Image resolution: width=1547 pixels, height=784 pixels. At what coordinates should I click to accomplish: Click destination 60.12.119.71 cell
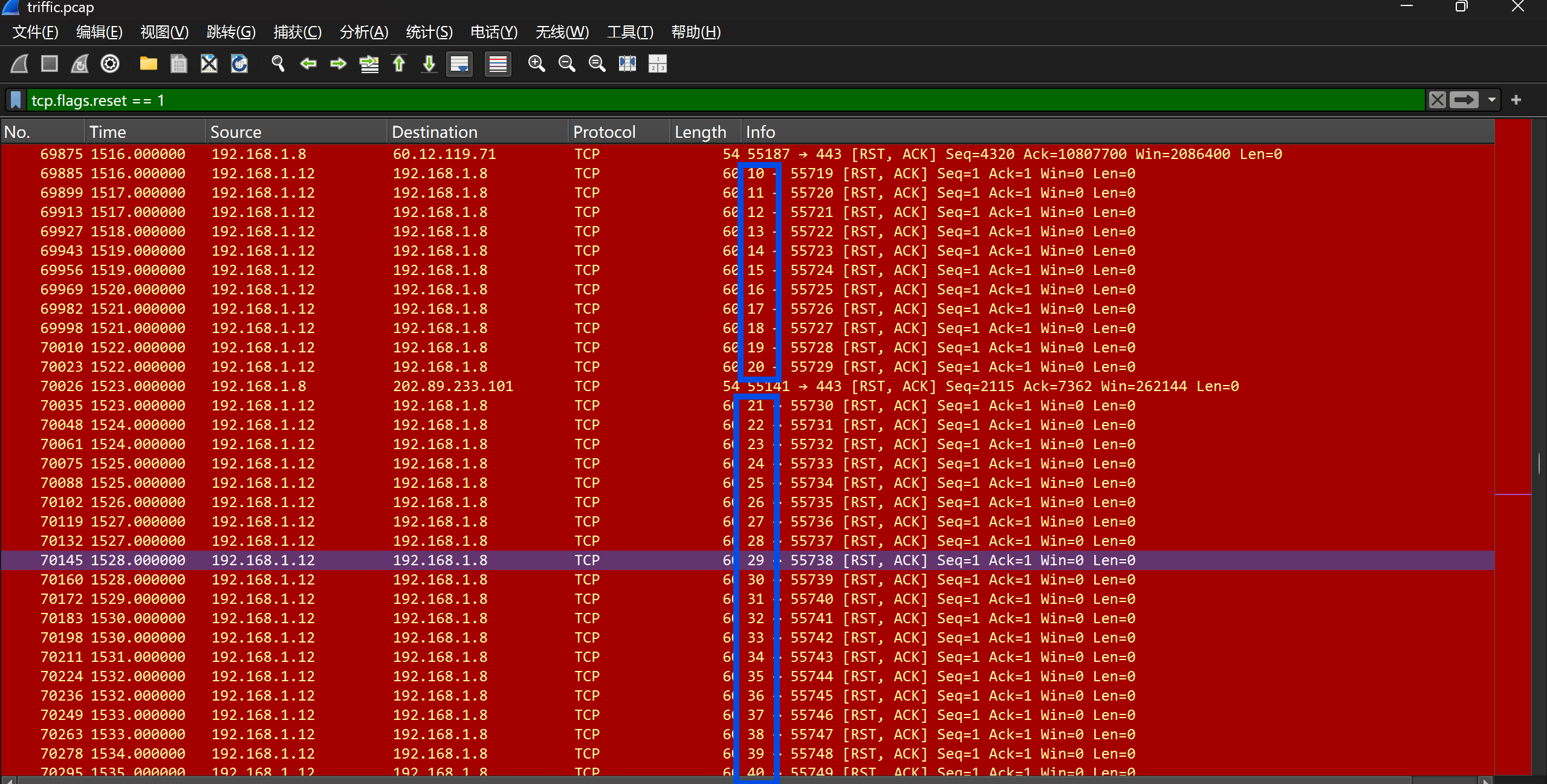pyautogui.click(x=444, y=154)
